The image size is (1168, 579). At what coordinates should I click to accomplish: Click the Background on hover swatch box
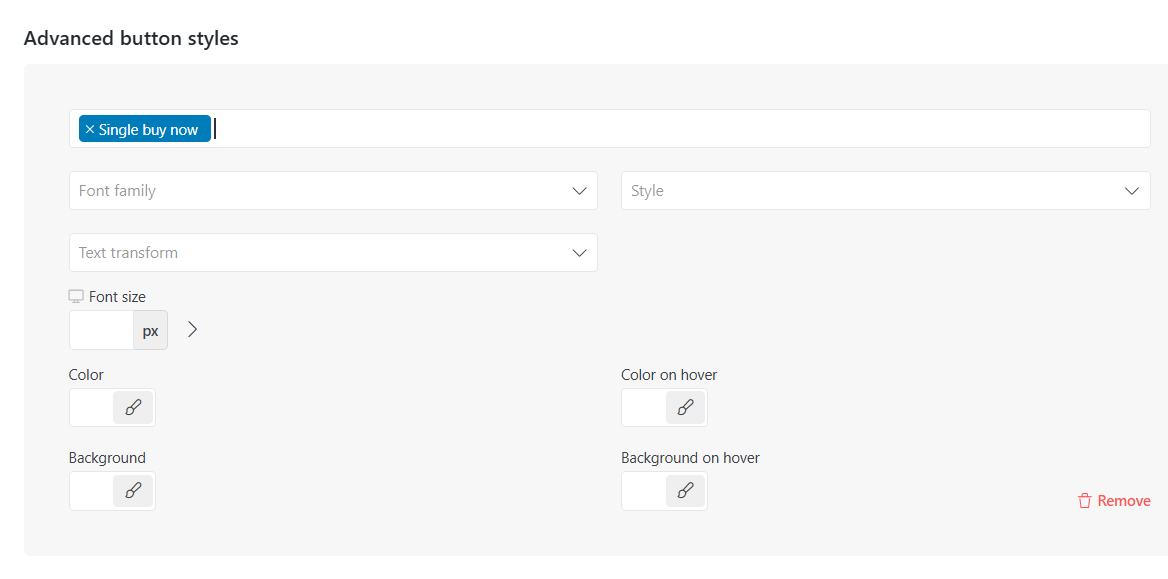pos(644,491)
